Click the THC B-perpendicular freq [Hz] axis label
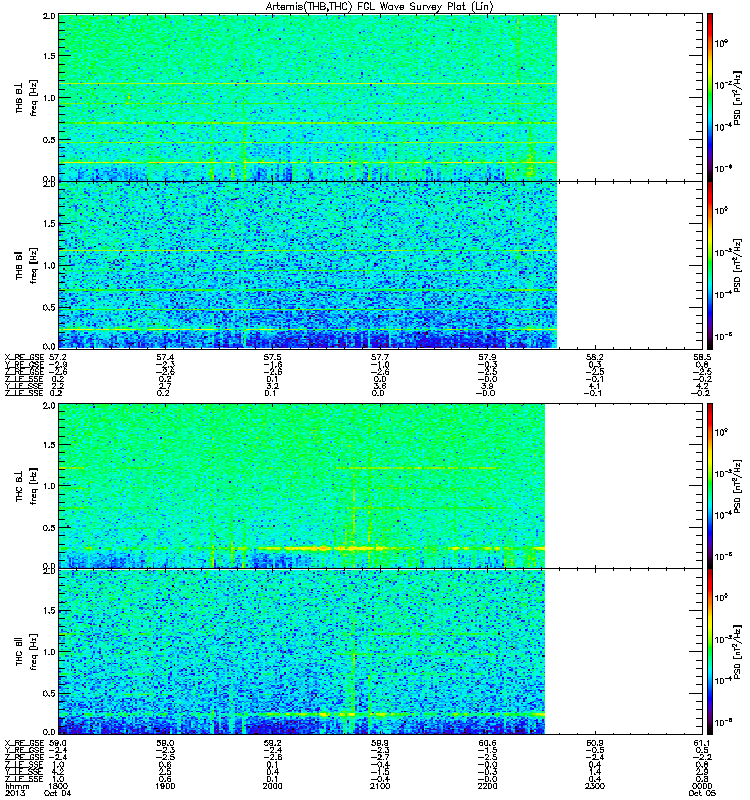Image resolution: width=750 pixels, height=800 pixels. click(x=34, y=486)
